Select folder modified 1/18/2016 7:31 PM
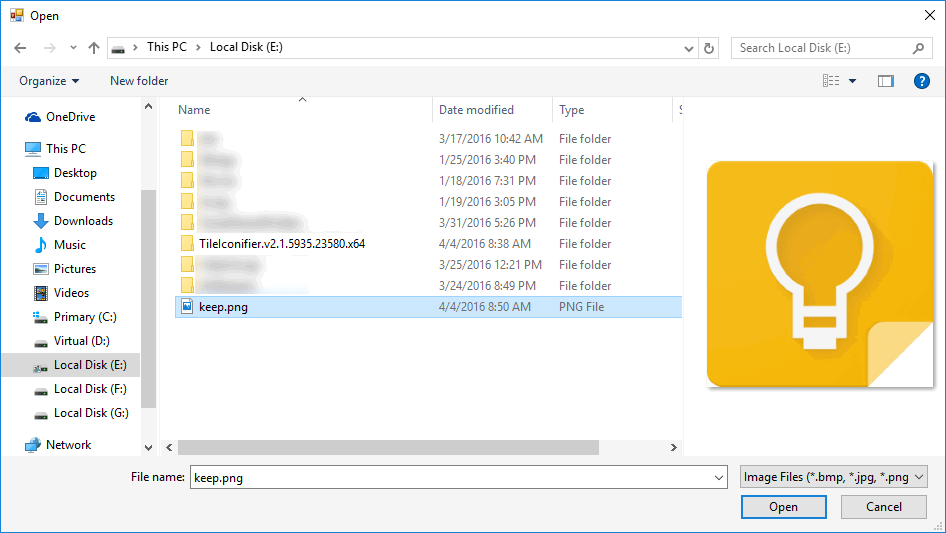This screenshot has height=533, width=946. coord(428,181)
